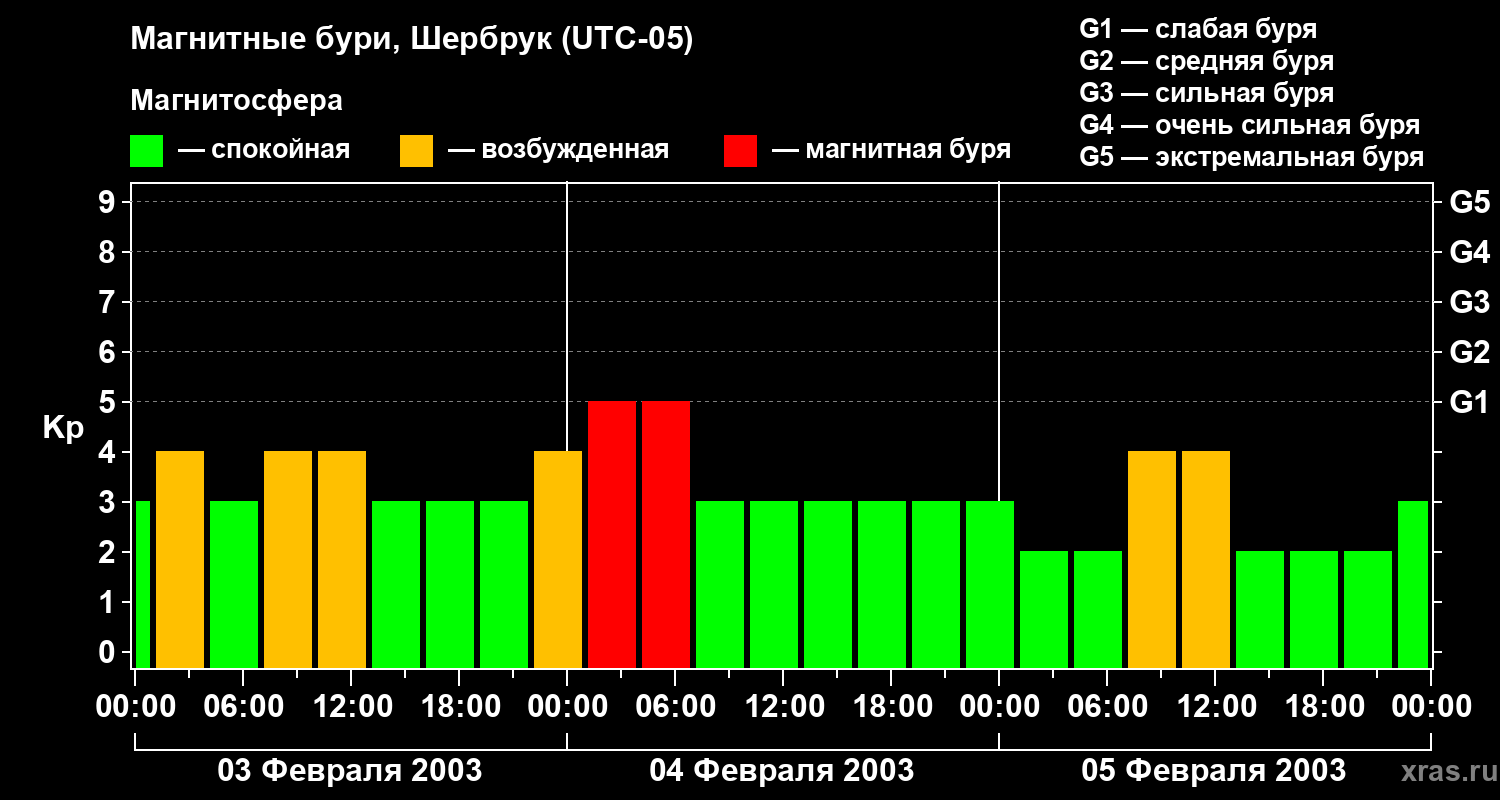Click the green Kp 2 bar at 16:00–19:00, 05 Февраля
The image size is (1500, 800).
[x=1314, y=609]
